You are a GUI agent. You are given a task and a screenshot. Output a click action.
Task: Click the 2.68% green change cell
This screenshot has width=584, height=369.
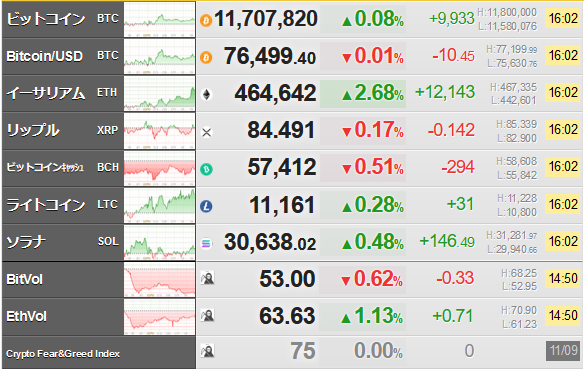click(x=363, y=93)
